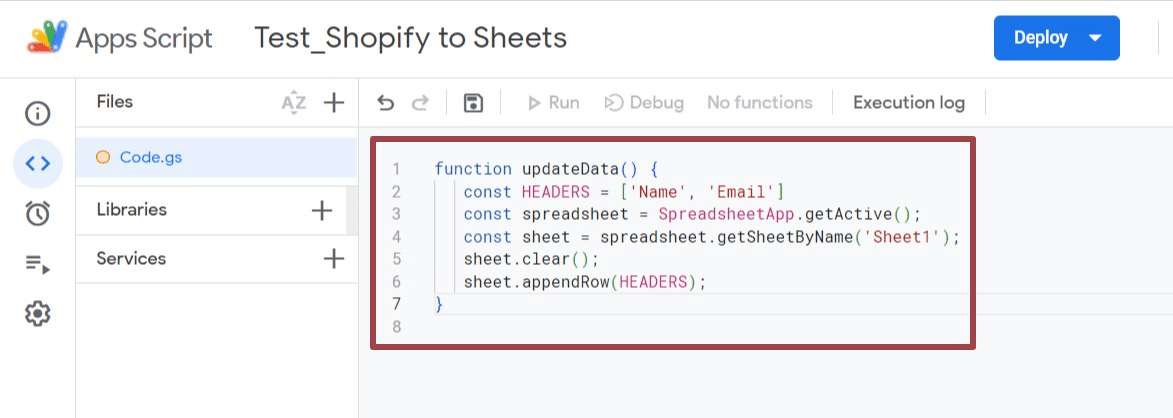Open the No functions dropdown
The height and width of the screenshot is (418, 1173).
[x=759, y=102]
